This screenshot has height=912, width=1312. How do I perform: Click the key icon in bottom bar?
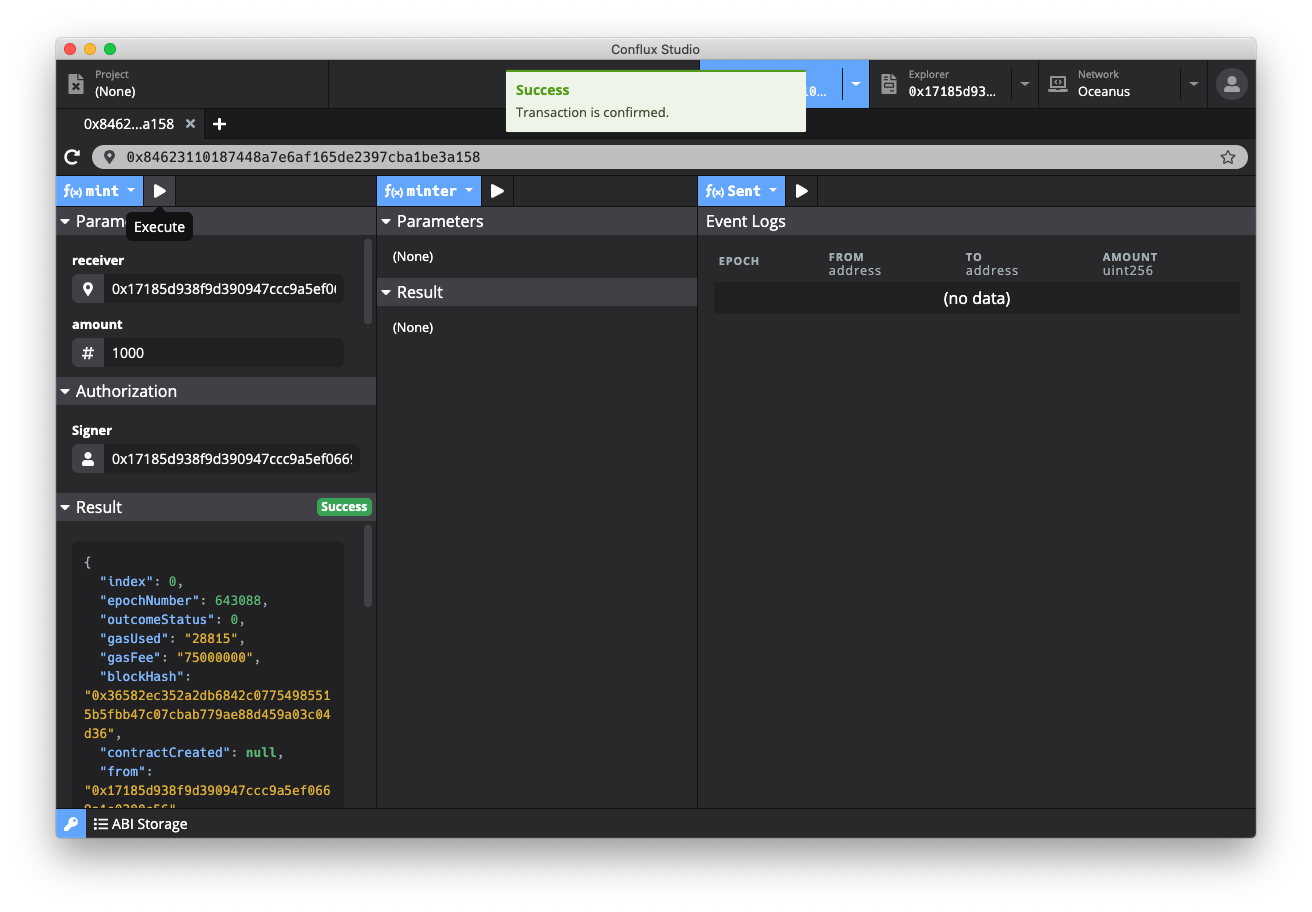point(71,824)
